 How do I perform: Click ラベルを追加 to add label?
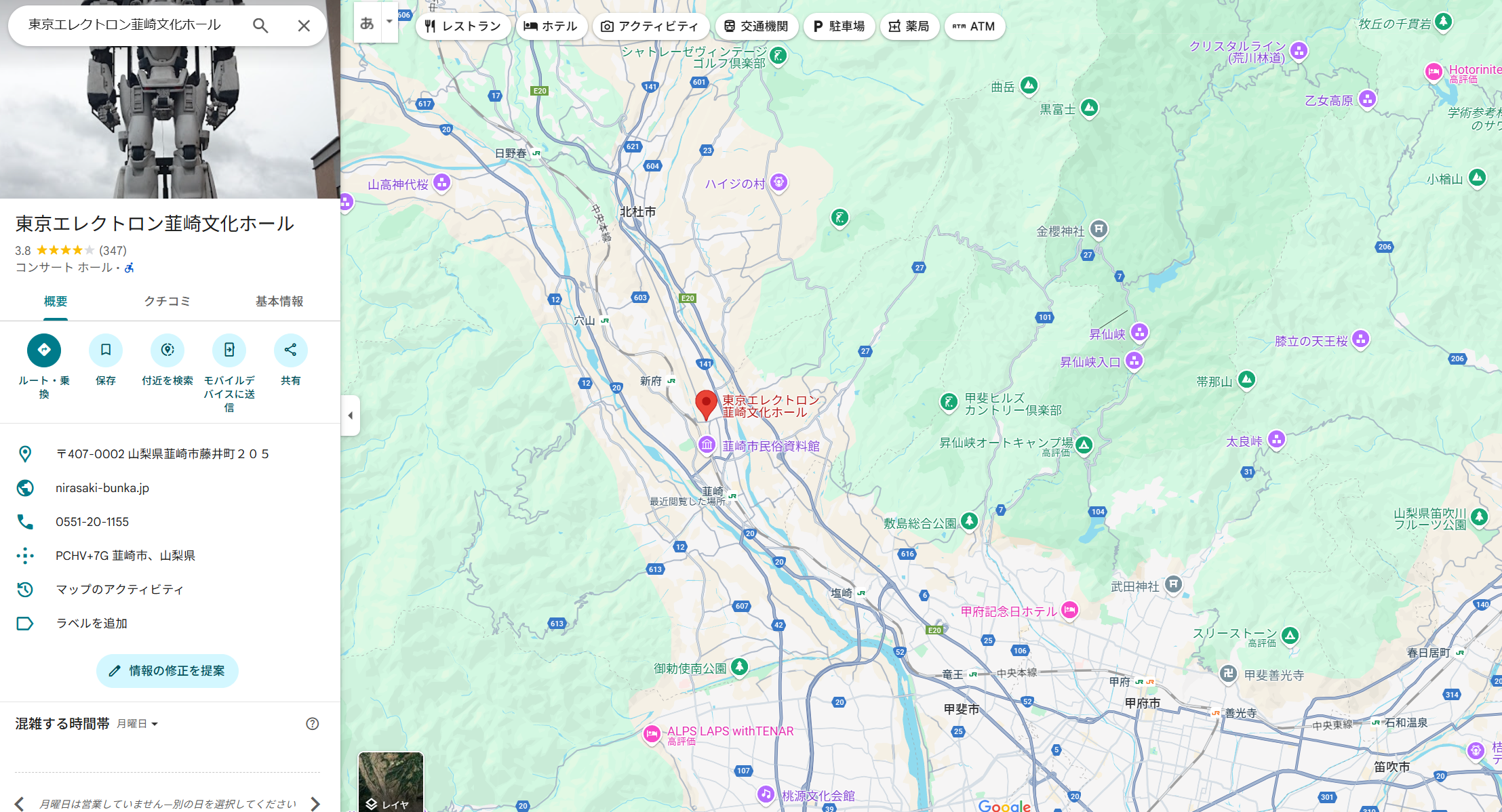[92, 624]
